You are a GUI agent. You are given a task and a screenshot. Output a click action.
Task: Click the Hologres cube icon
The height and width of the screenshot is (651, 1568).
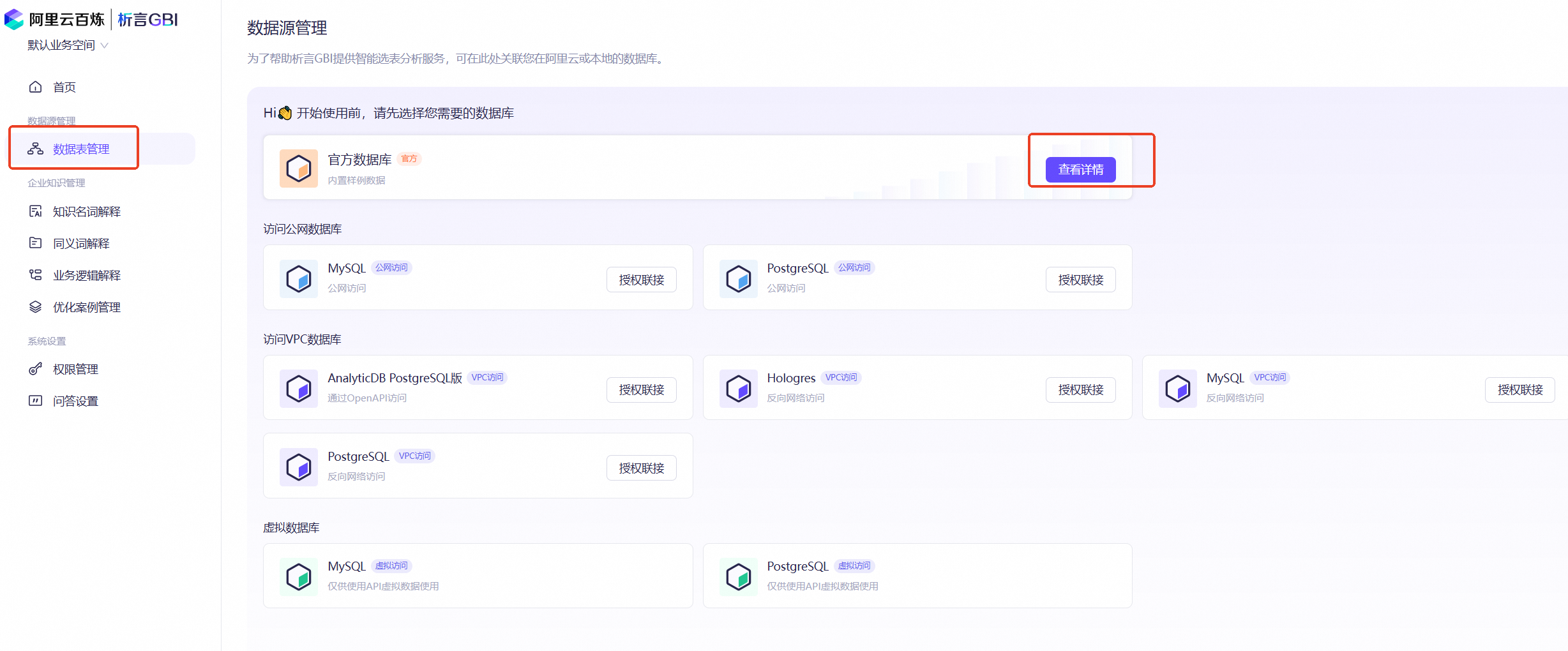(x=738, y=389)
